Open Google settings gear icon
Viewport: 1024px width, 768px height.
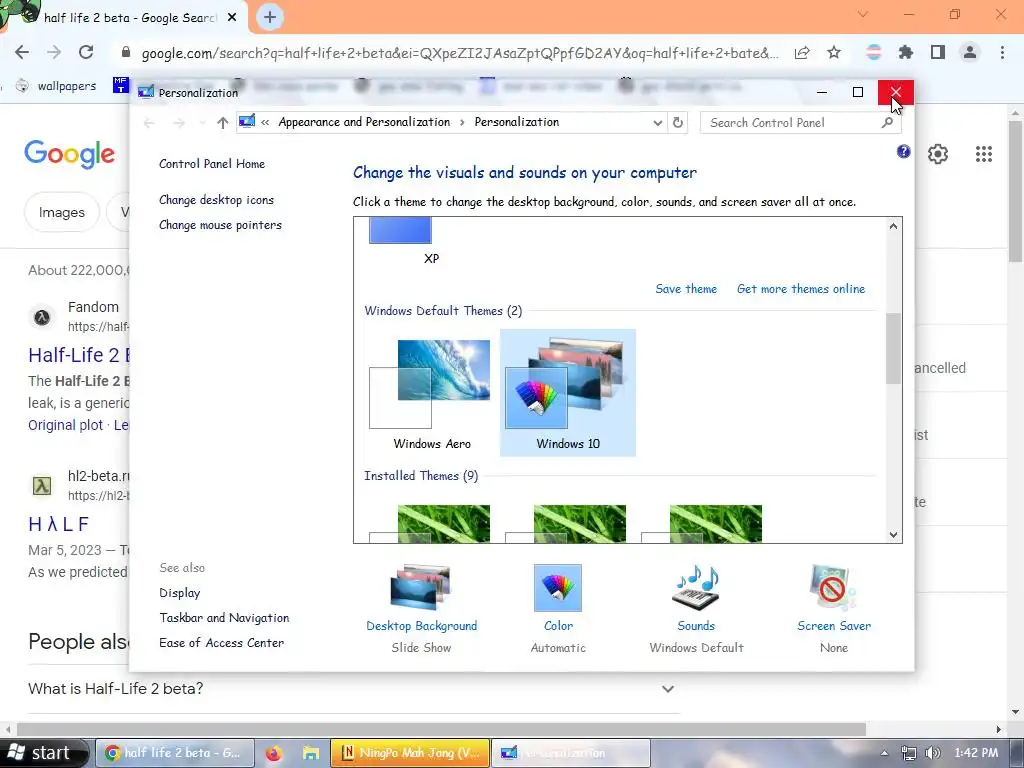click(x=938, y=154)
